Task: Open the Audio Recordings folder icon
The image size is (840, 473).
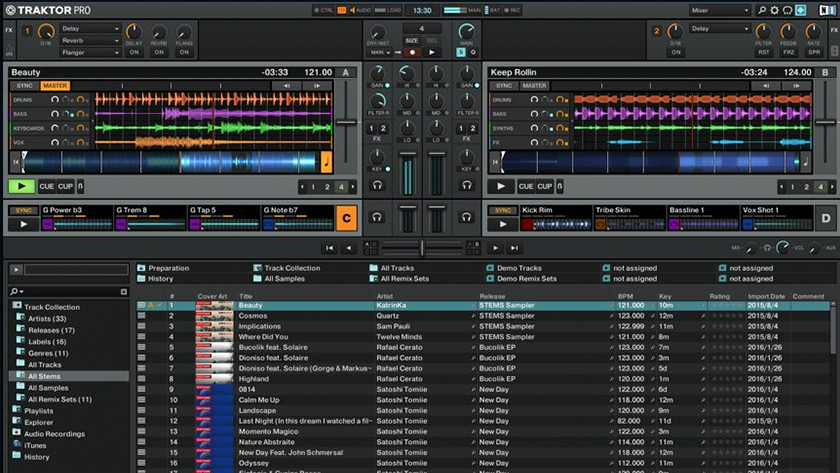Action: pos(17,434)
